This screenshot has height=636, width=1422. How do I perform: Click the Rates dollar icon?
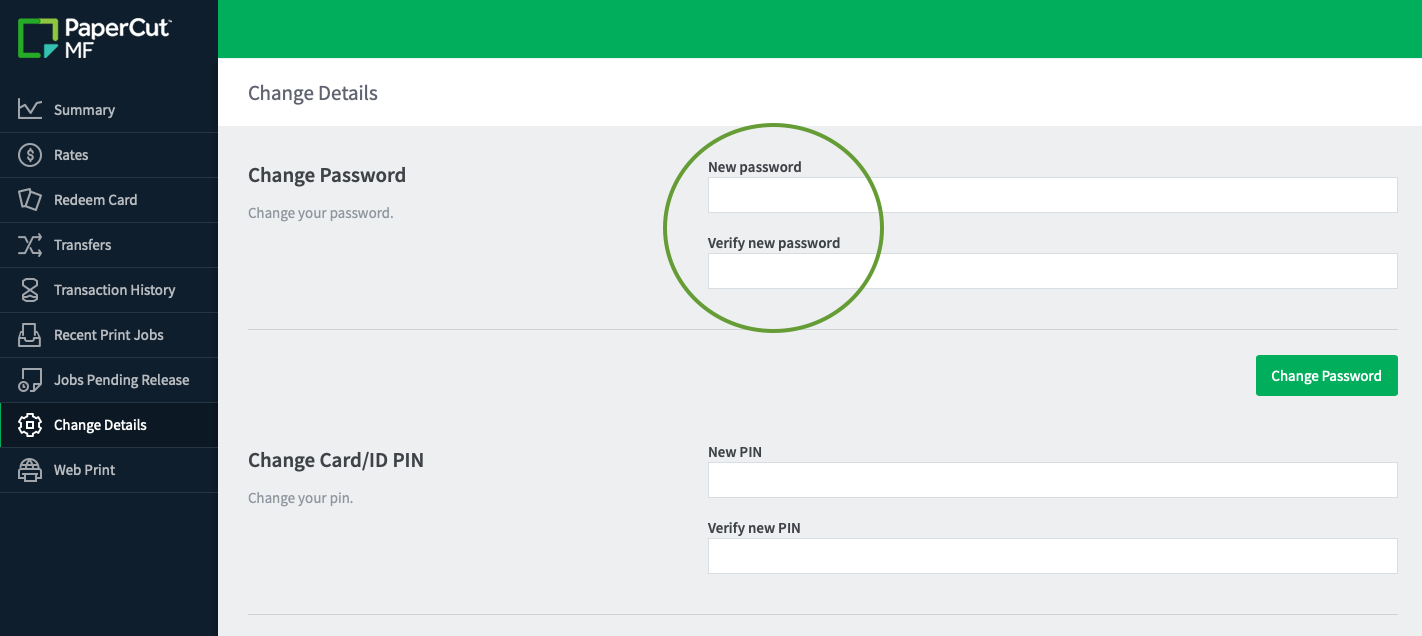pos(30,155)
